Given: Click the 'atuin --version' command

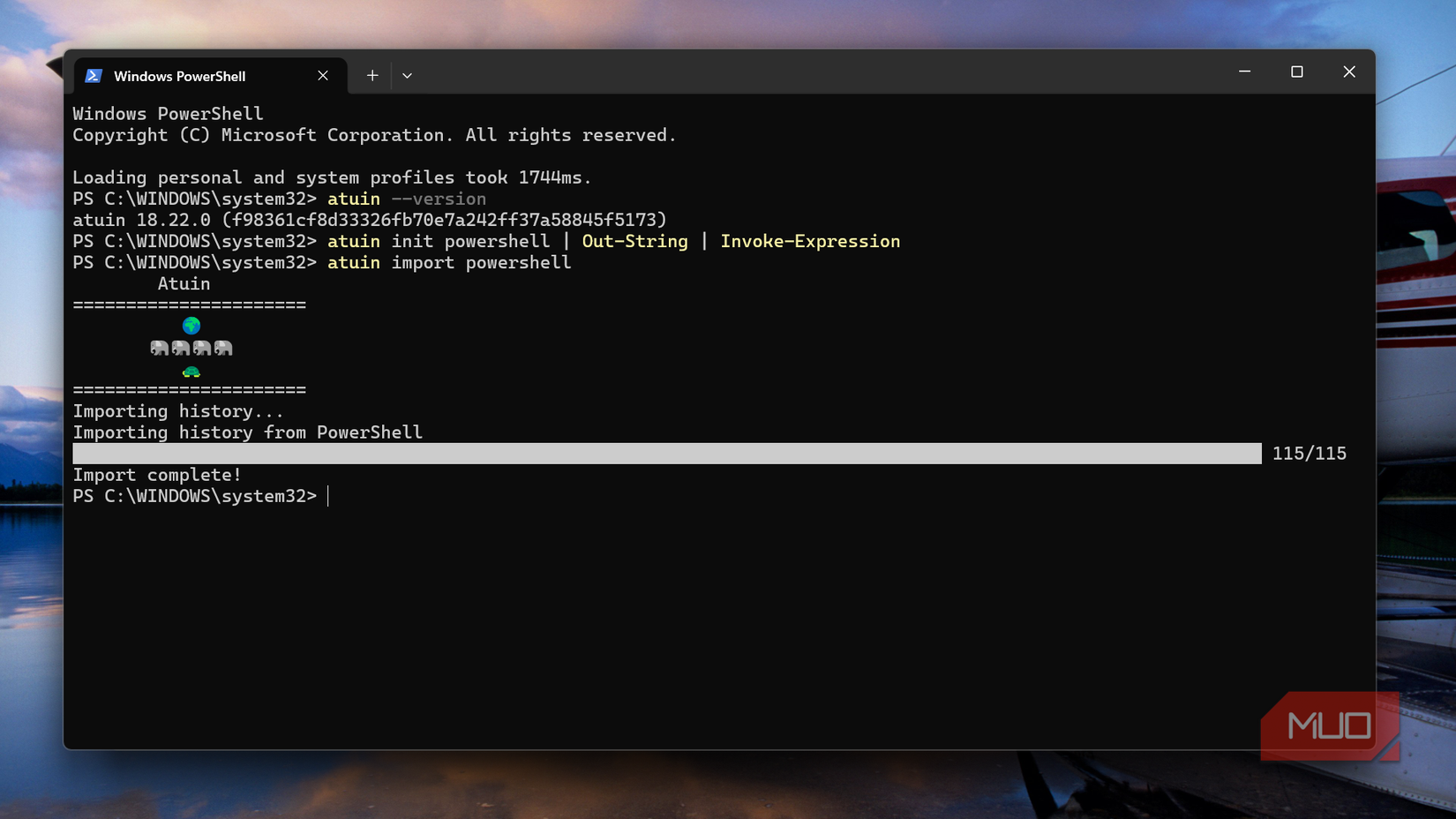Looking at the screenshot, I should [x=407, y=199].
